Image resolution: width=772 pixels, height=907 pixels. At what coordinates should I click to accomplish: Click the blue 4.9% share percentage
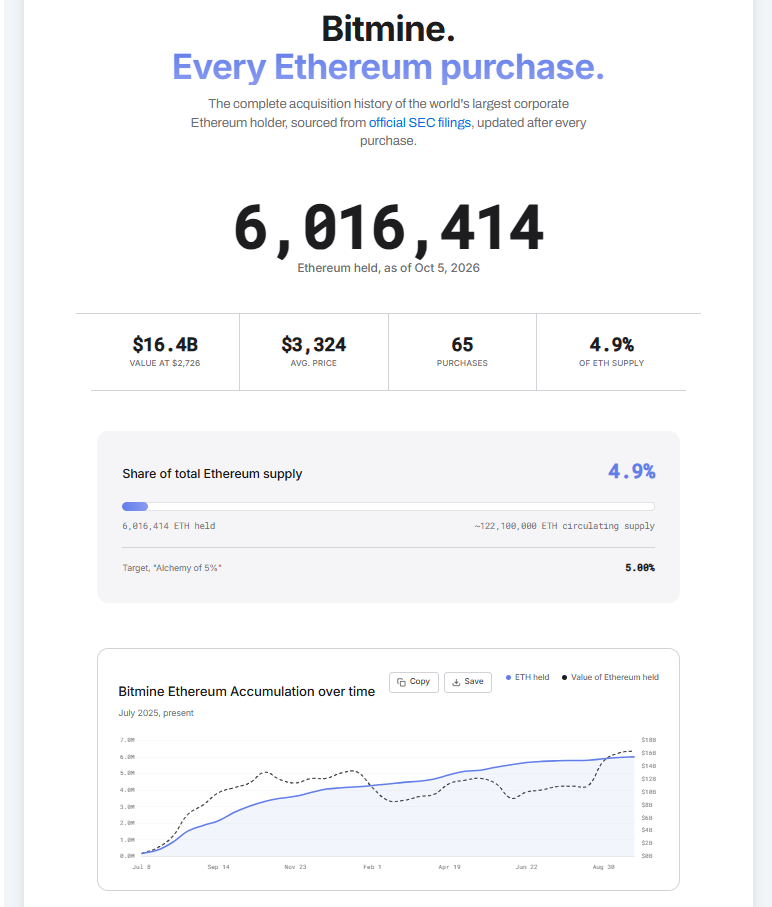631,471
